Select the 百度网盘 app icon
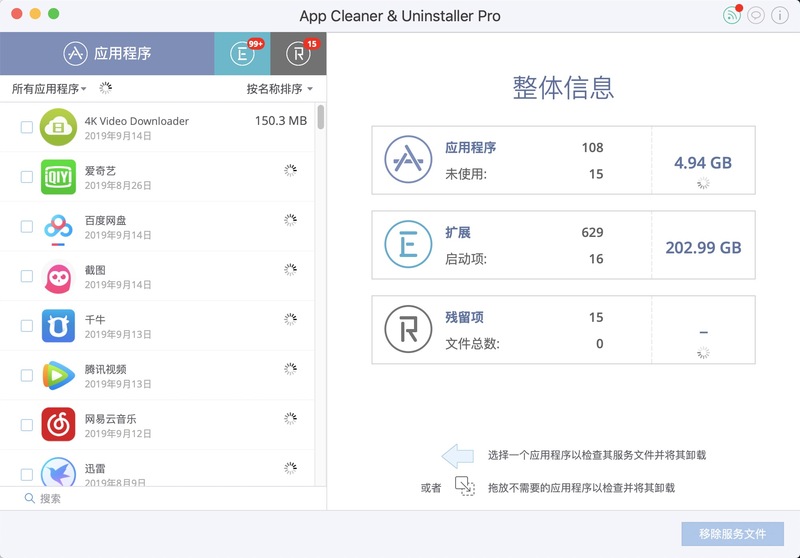Image resolution: width=800 pixels, height=558 pixels. tap(58, 230)
